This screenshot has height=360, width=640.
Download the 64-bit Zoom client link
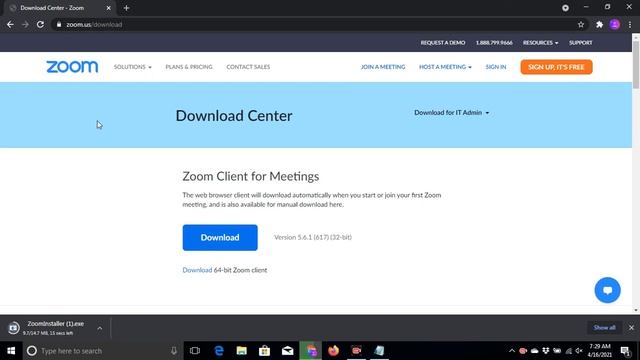pos(197,270)
